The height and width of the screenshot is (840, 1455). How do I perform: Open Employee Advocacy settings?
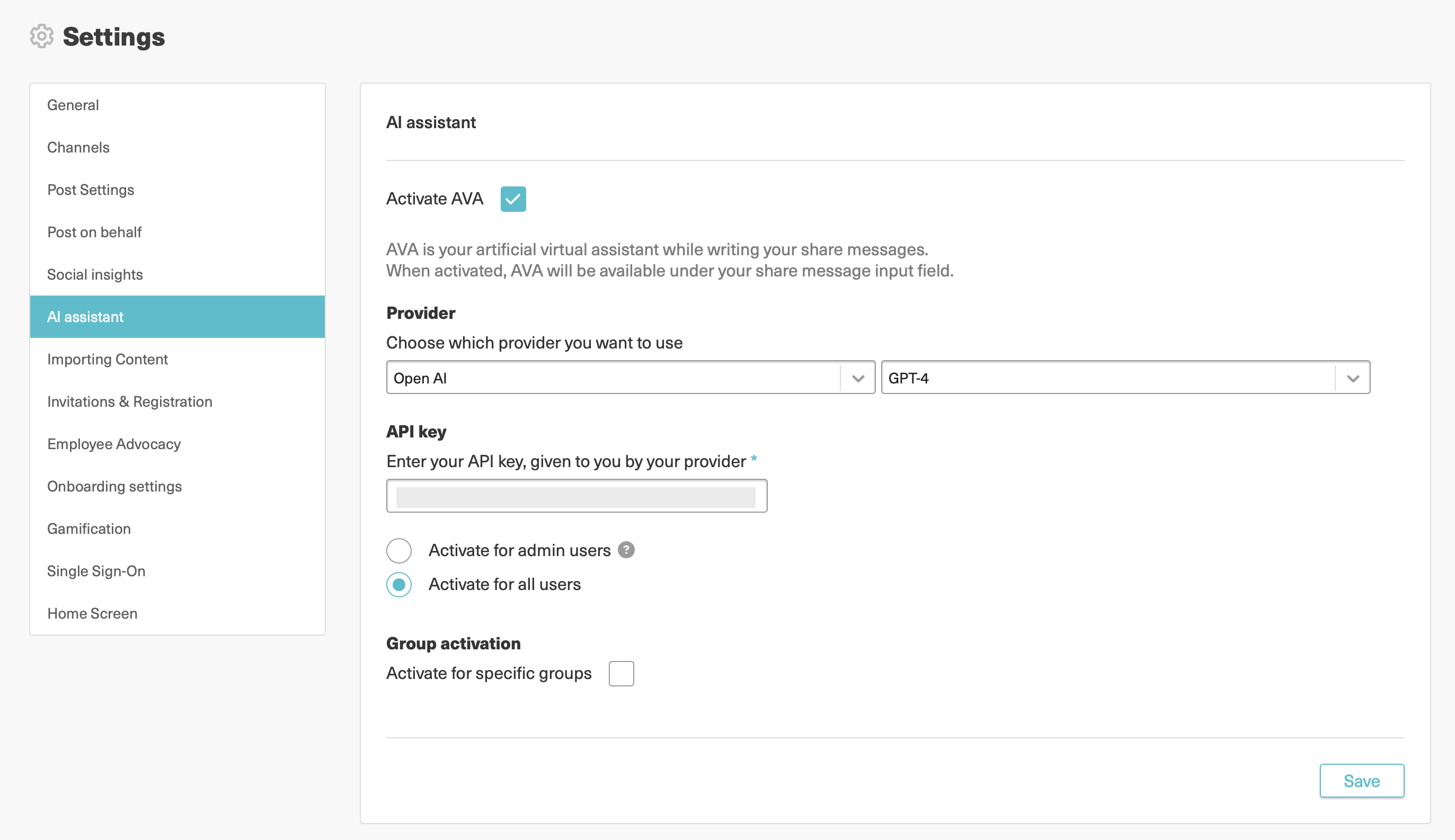(177, 444)
